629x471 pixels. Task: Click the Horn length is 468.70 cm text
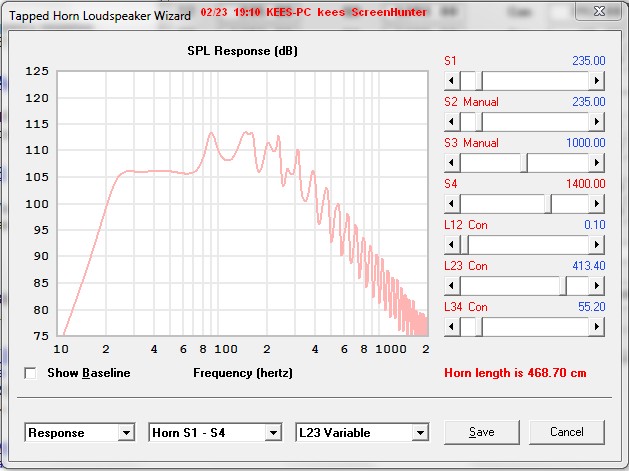(x=515, y=373)
